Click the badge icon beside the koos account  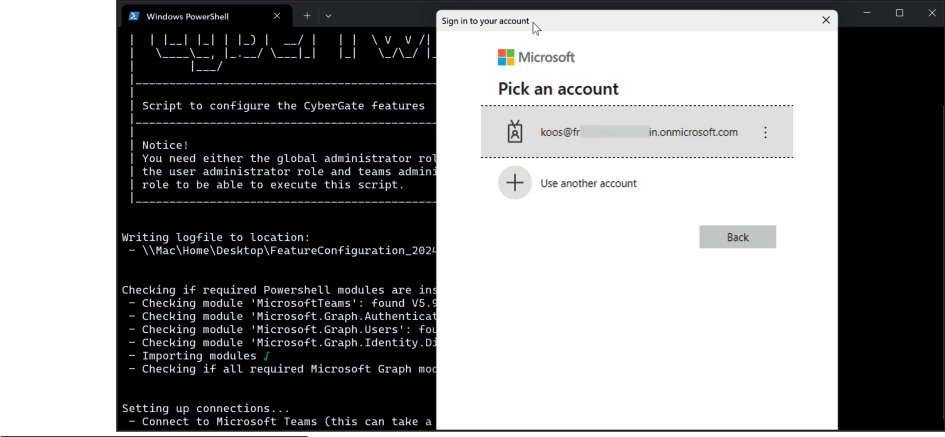(515, 132)
